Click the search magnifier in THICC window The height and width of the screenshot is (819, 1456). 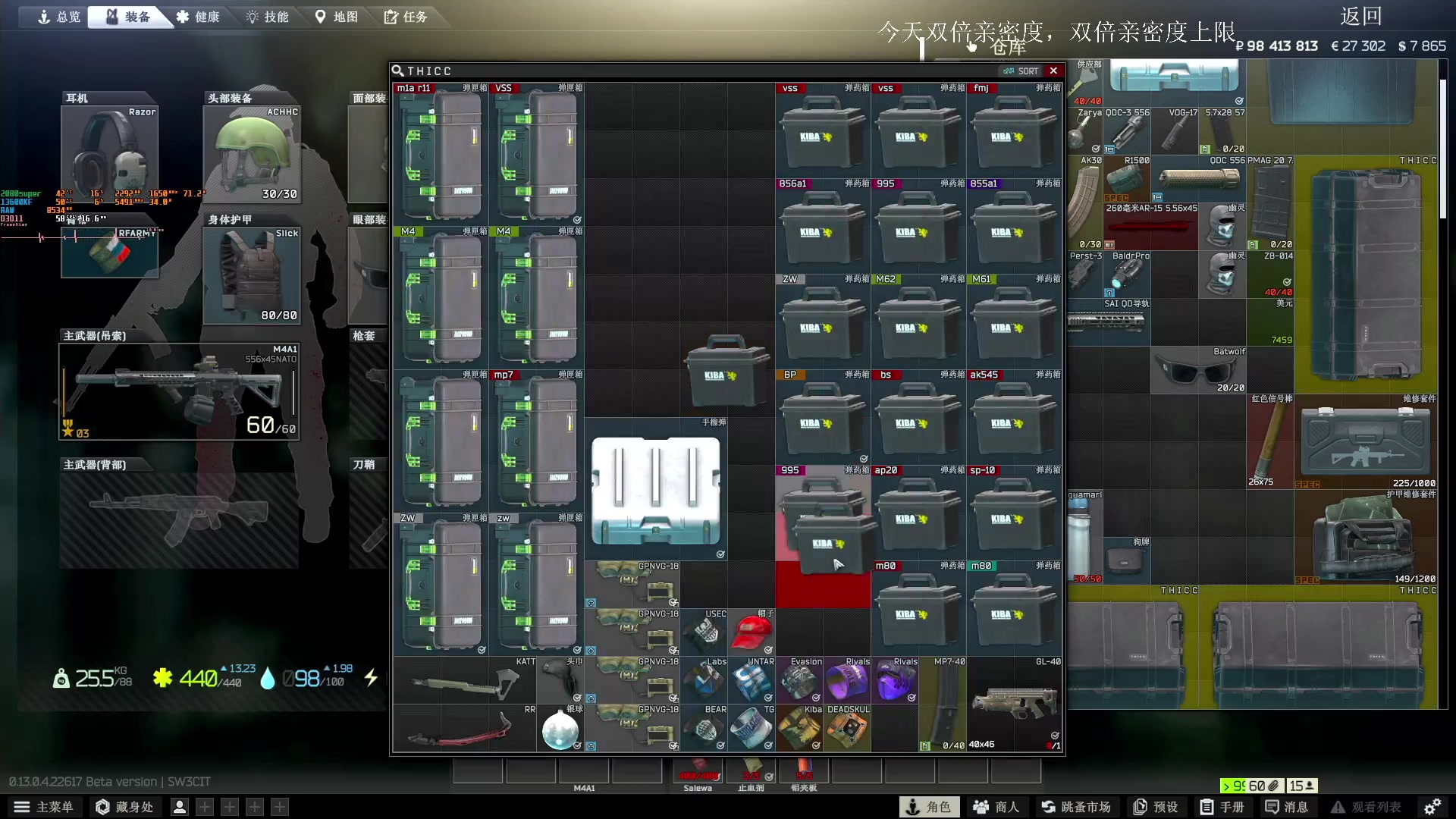pyautogui.click(x=397, y=71)
